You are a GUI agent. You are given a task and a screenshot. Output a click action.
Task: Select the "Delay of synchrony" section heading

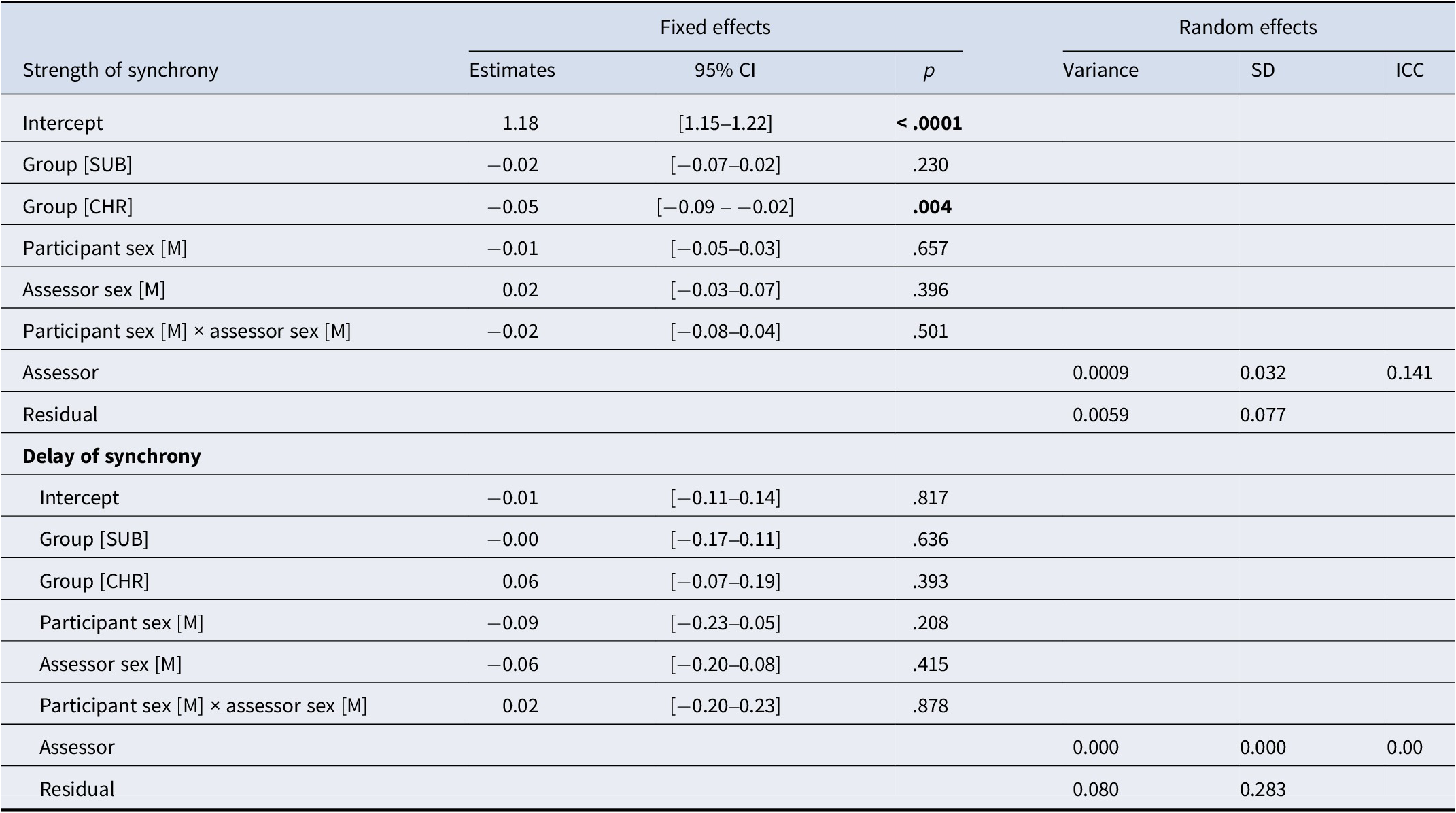(x=111, y=455)
